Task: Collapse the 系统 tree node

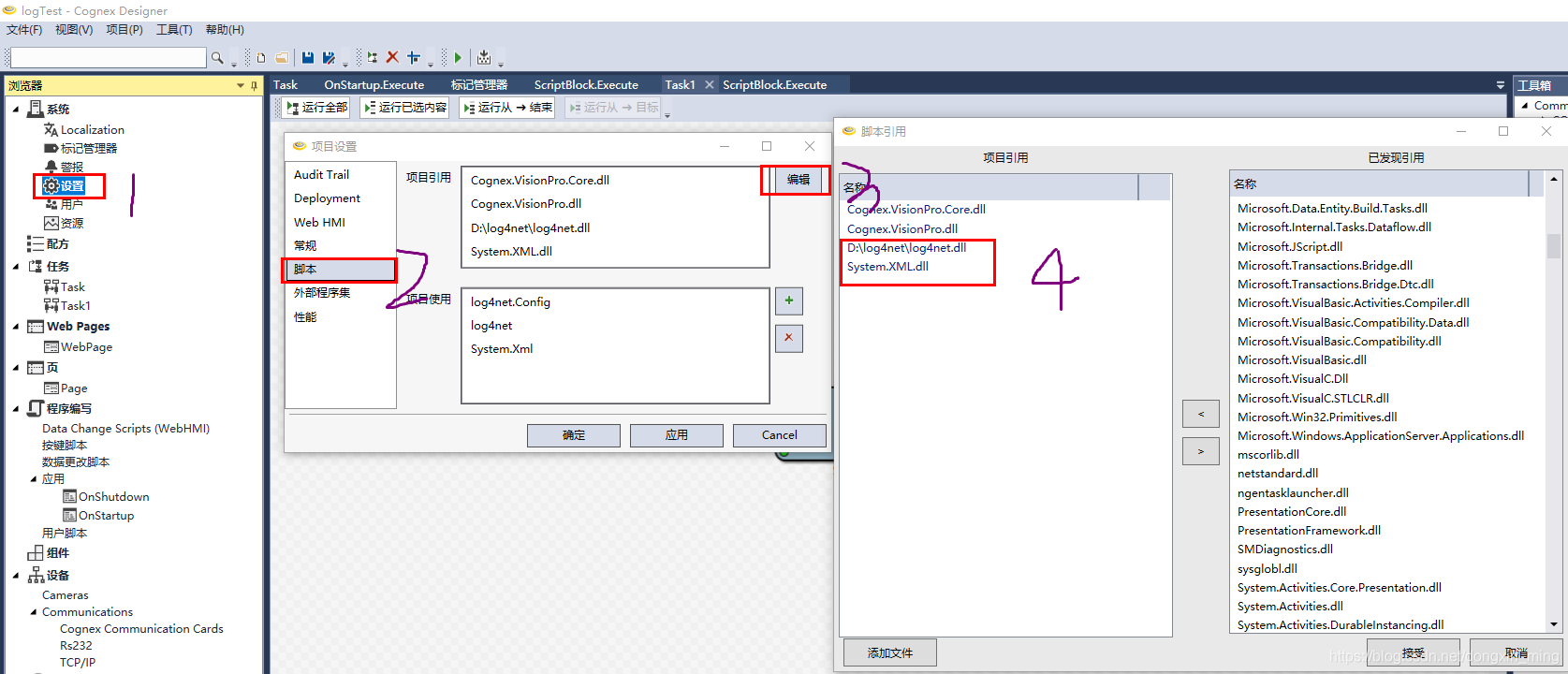Action: [16, 110]
